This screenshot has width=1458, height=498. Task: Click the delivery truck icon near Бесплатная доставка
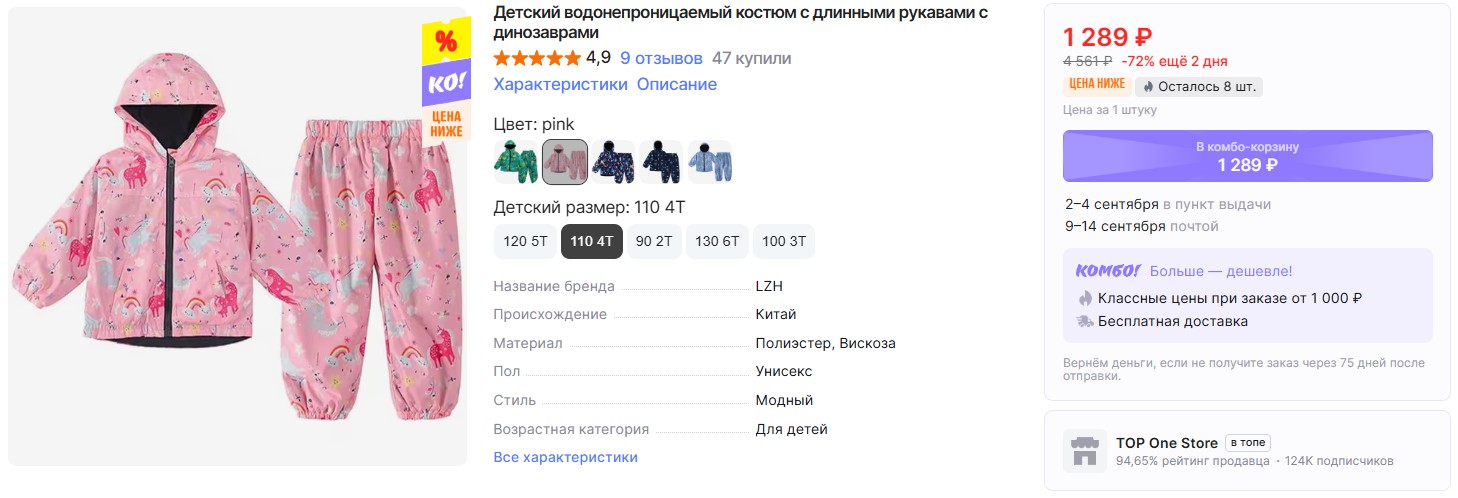1085,322
